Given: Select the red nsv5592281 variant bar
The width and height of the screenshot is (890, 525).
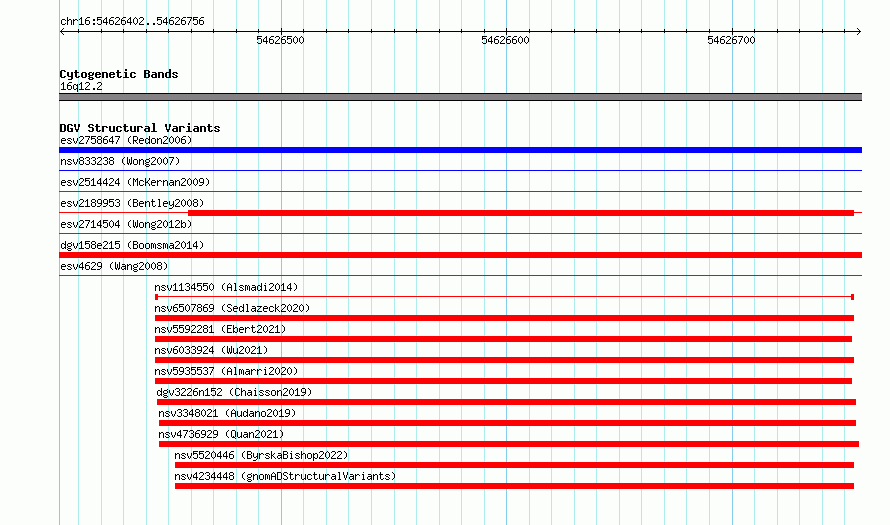Looking at the screenshot, I should (x=503, y=339).
